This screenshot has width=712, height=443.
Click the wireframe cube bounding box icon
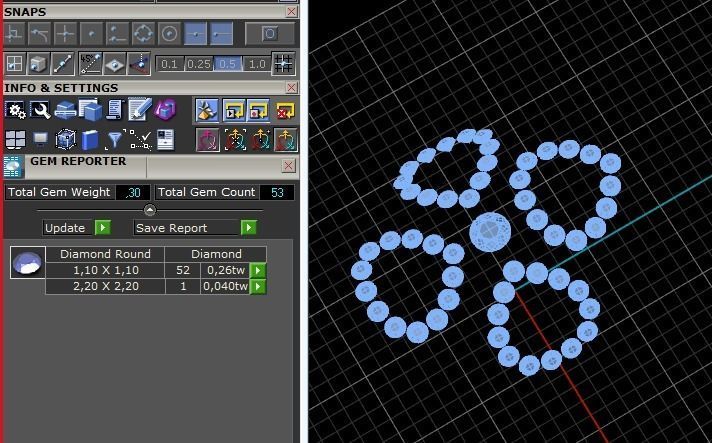(65, 140)
